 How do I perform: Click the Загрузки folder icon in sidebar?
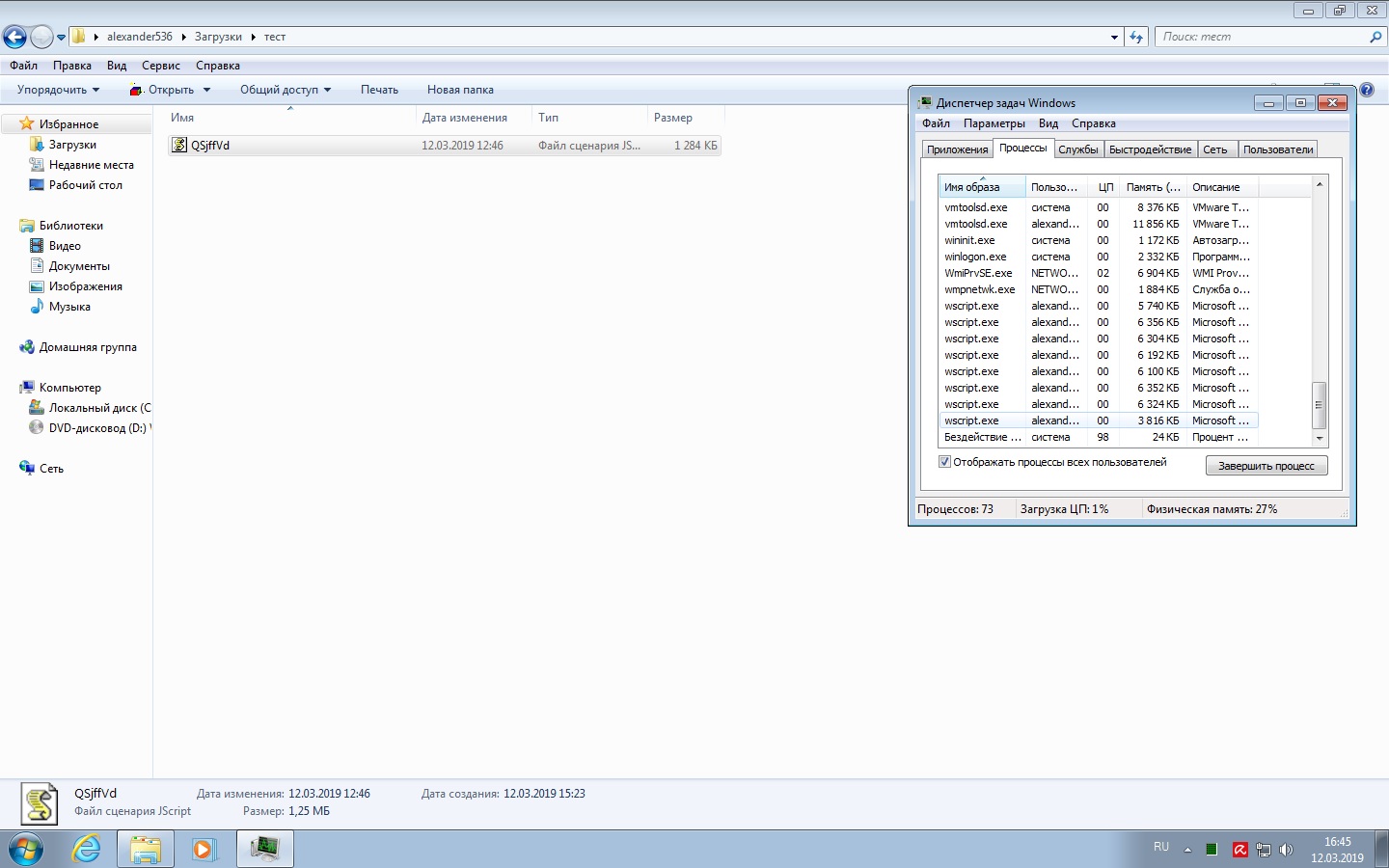coord(37,145)
